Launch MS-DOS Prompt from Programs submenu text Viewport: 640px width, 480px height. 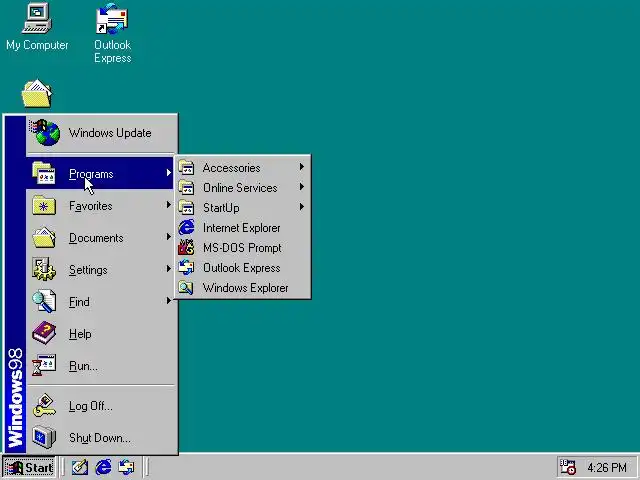[x=242, y=248]
